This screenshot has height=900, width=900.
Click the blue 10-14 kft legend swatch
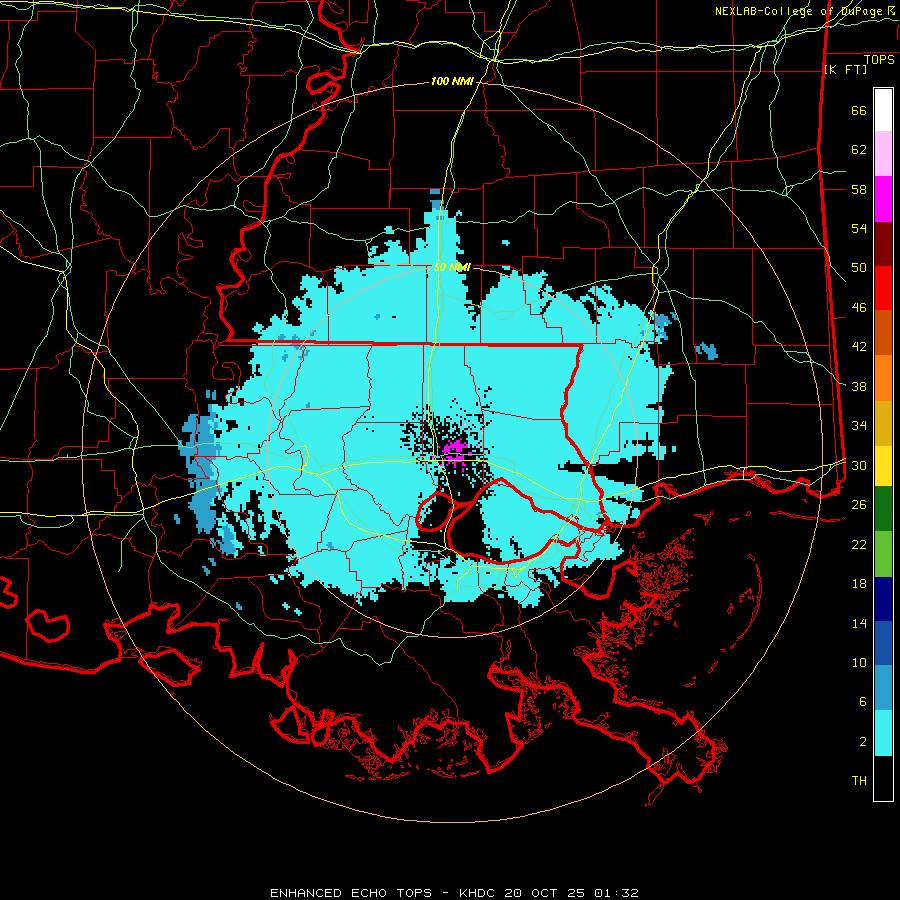point(883,643)
